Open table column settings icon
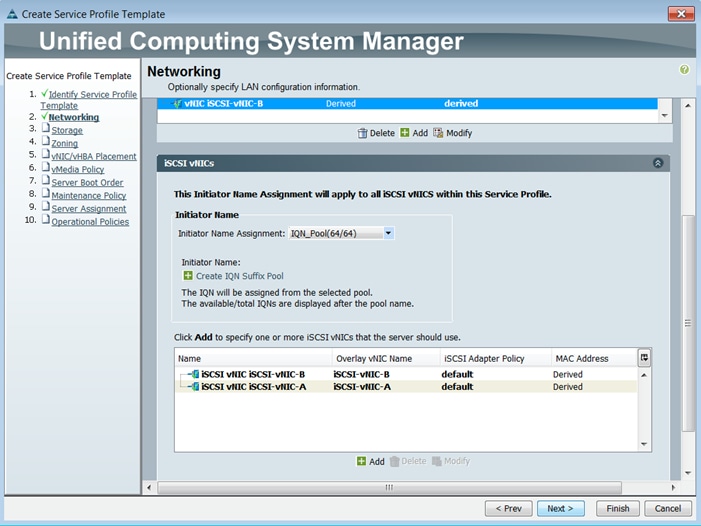Screen dimensions: 701x526 coord(644,358)
